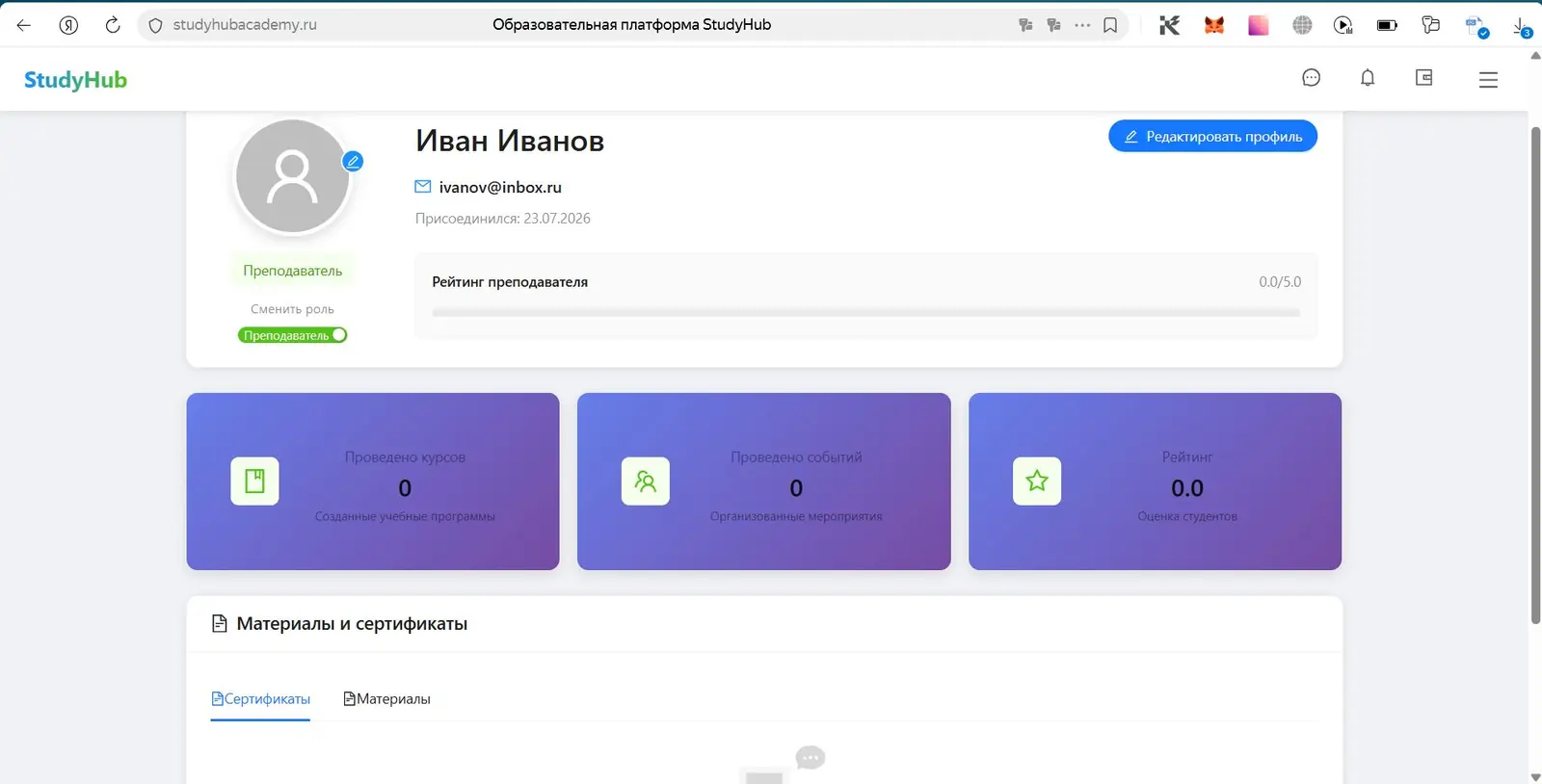The height and width of the screenshot is (784, 1542).
Task: Click the pink gradient extension icon
Action: click(x=1258, y=25)
